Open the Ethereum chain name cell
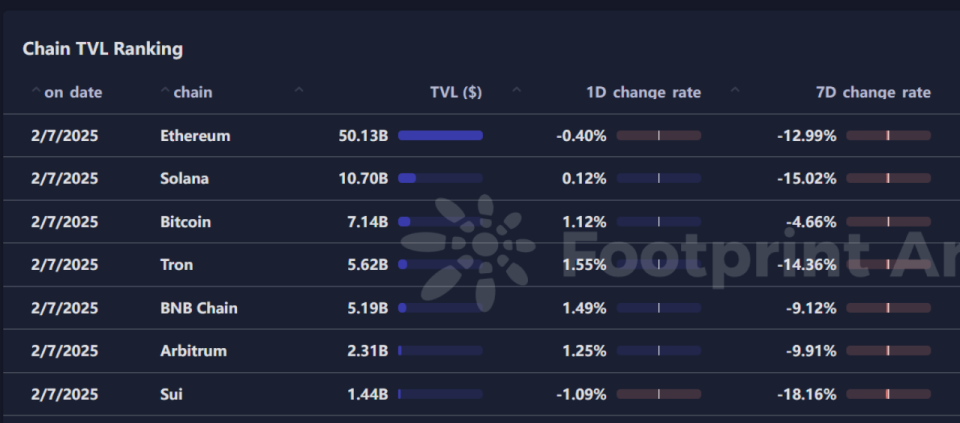The image size is (960, 423). click(195, 135)
